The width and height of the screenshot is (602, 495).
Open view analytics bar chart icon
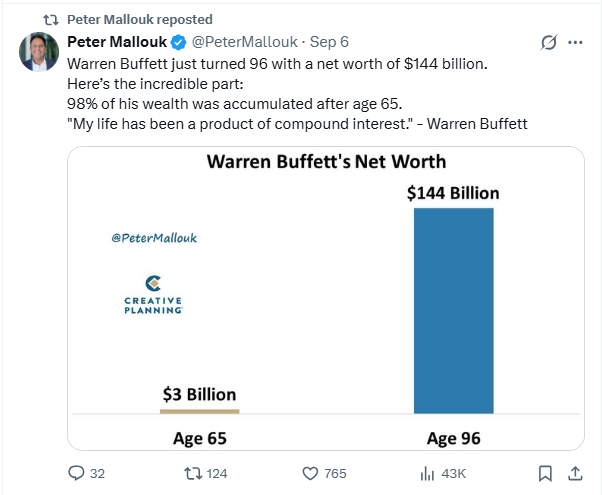pyautogui.click(x=427, y=473)
